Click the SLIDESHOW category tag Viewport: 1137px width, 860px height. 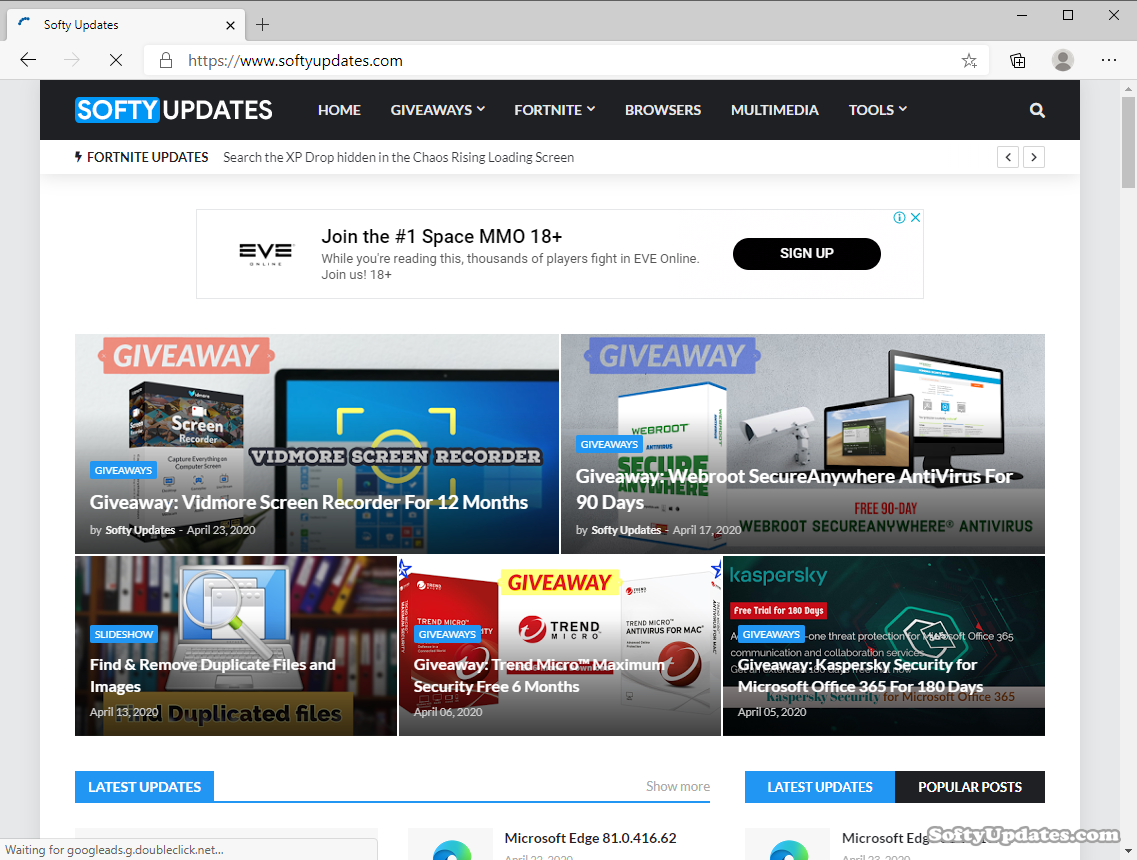pyautogui.click(x=123, y=634)
